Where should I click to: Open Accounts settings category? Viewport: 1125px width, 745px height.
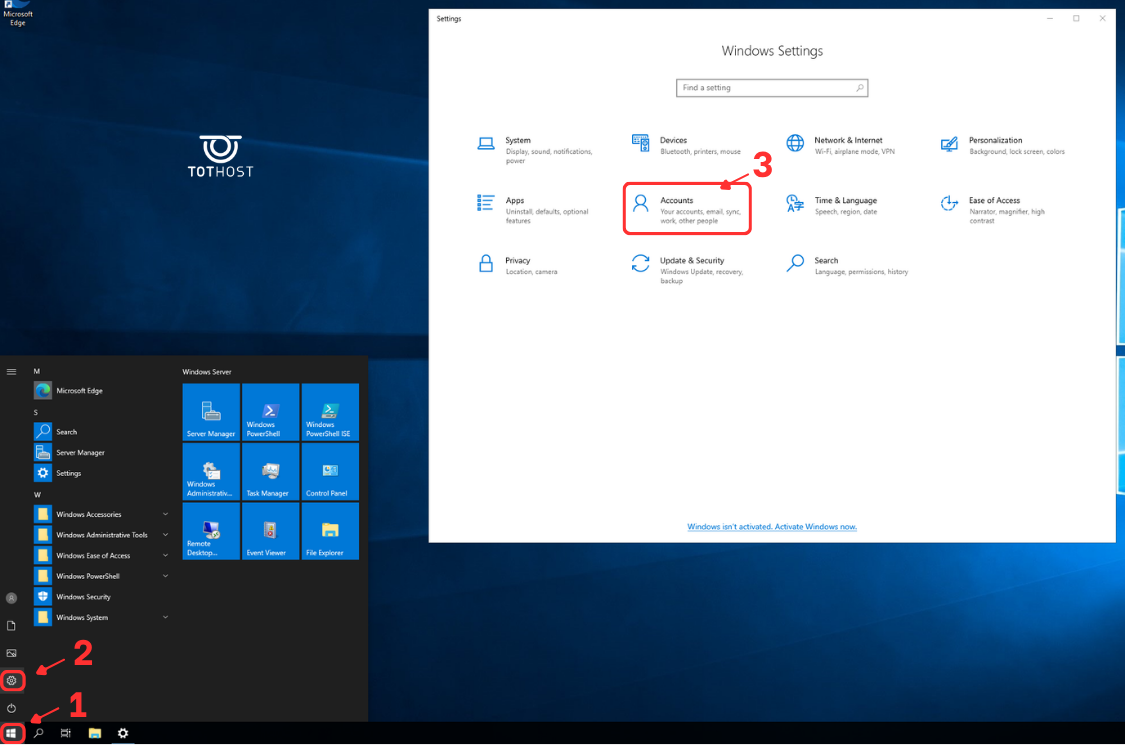click(x=687, y=209)
